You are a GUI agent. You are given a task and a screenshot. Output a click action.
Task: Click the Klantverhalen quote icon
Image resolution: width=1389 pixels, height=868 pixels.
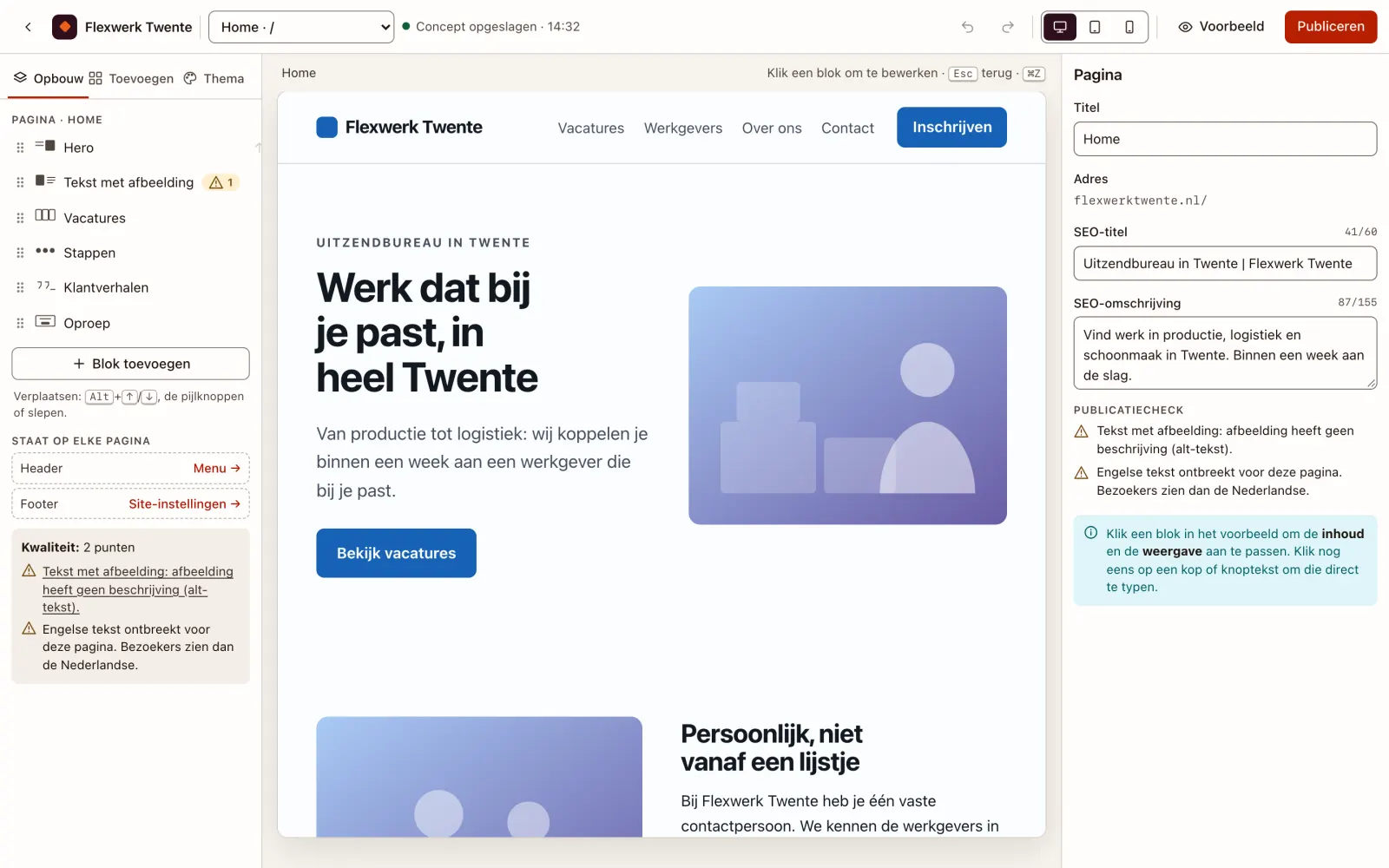point(45,286)
